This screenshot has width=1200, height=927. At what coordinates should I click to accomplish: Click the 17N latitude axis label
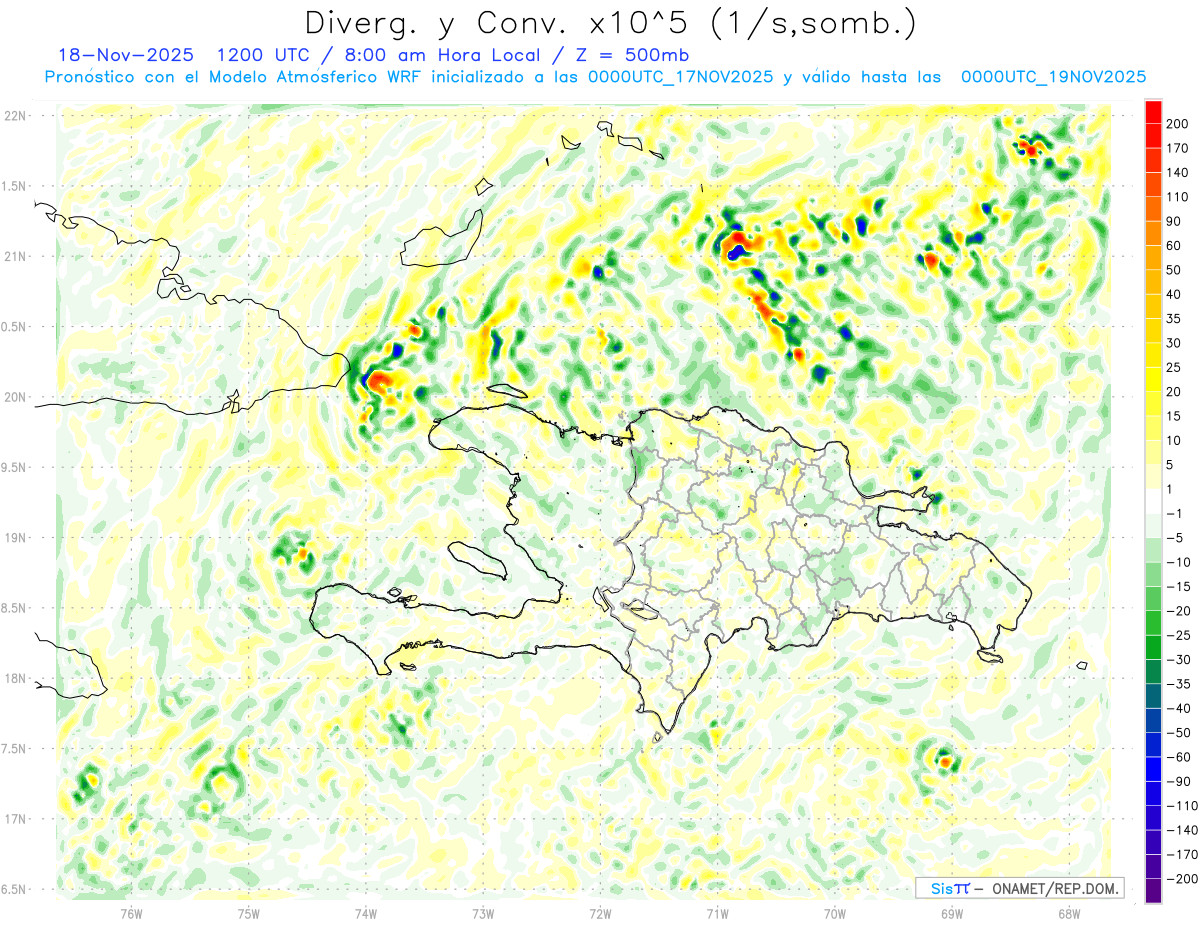pos(14,820)
